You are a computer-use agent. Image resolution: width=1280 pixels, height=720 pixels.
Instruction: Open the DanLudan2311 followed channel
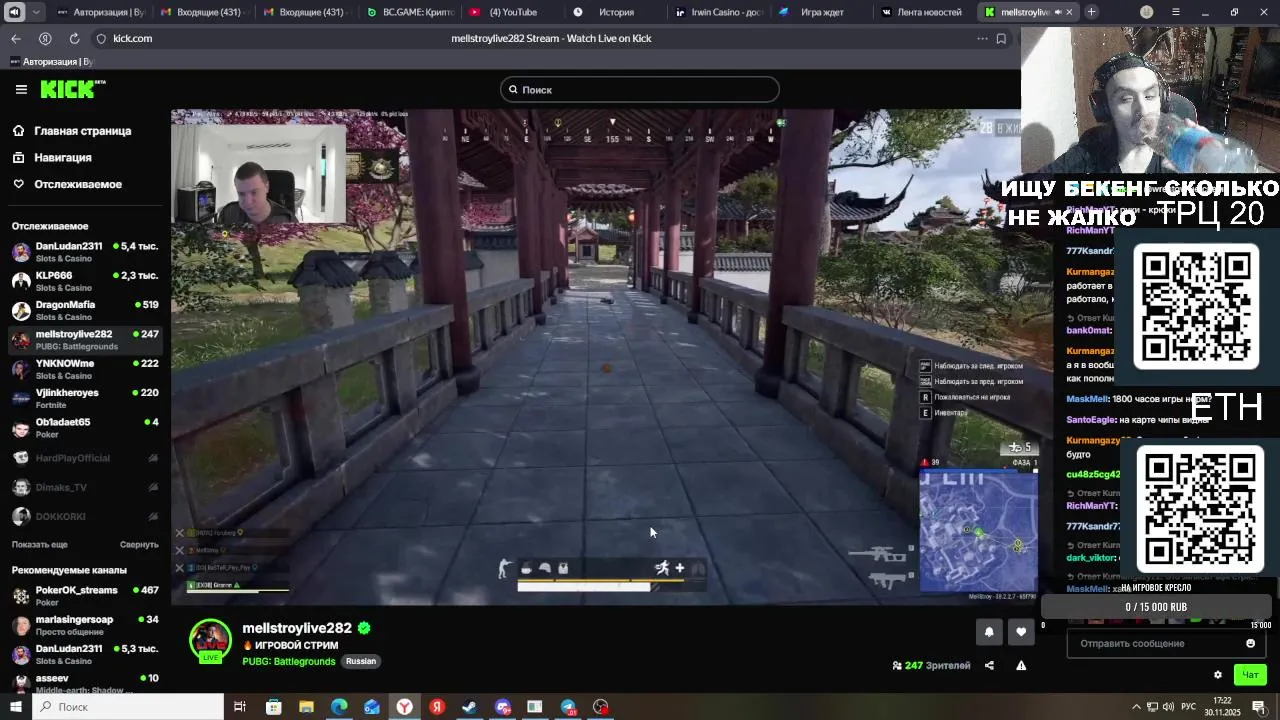coord(85,252)
